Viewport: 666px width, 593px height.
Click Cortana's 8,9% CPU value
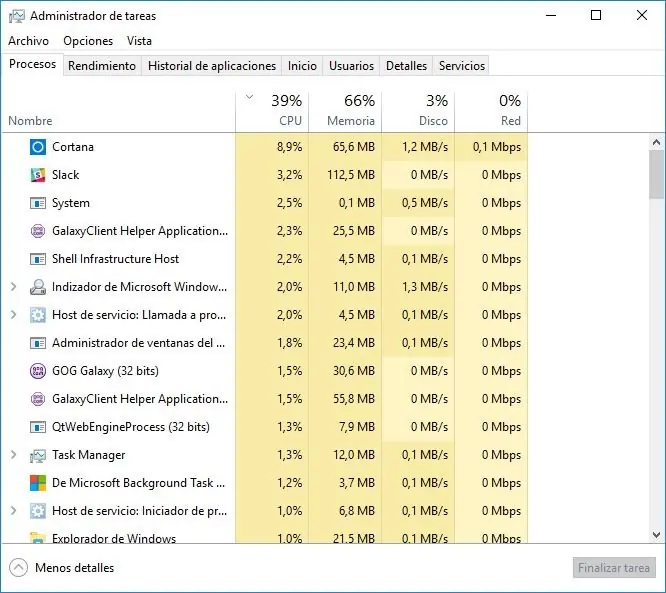(290, 147)
